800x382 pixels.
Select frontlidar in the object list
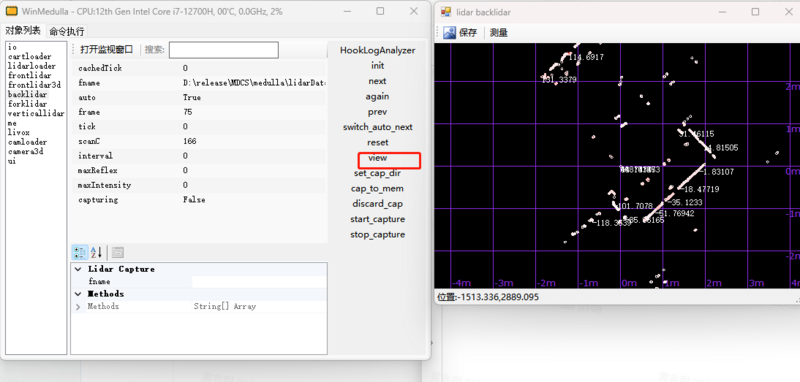(30, 75)
